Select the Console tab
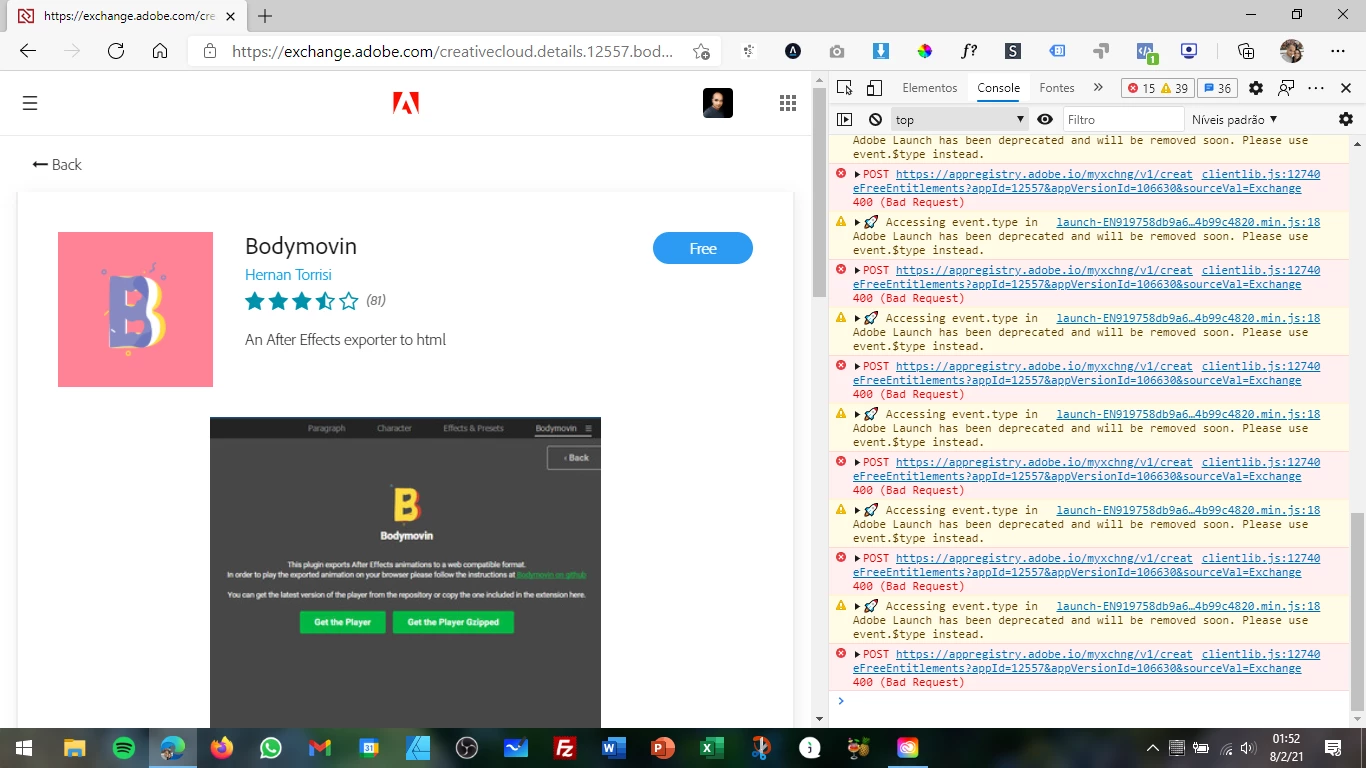The image size is (1366, 768). (x=998, y=88)
